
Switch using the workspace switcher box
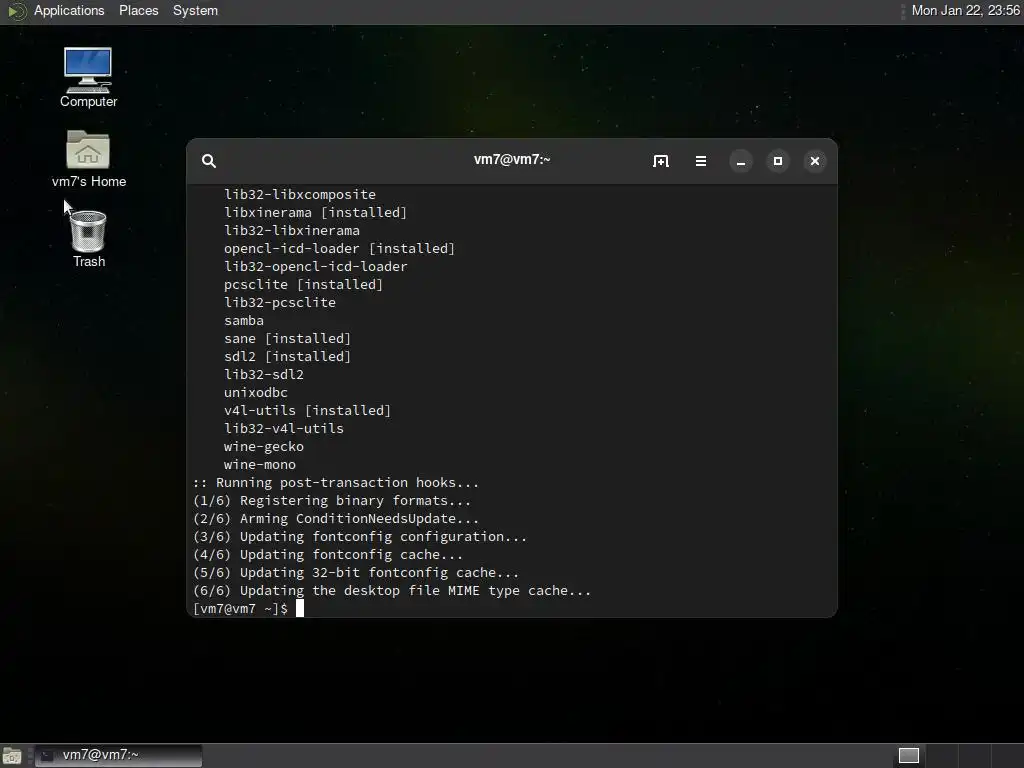click(908, 756)
